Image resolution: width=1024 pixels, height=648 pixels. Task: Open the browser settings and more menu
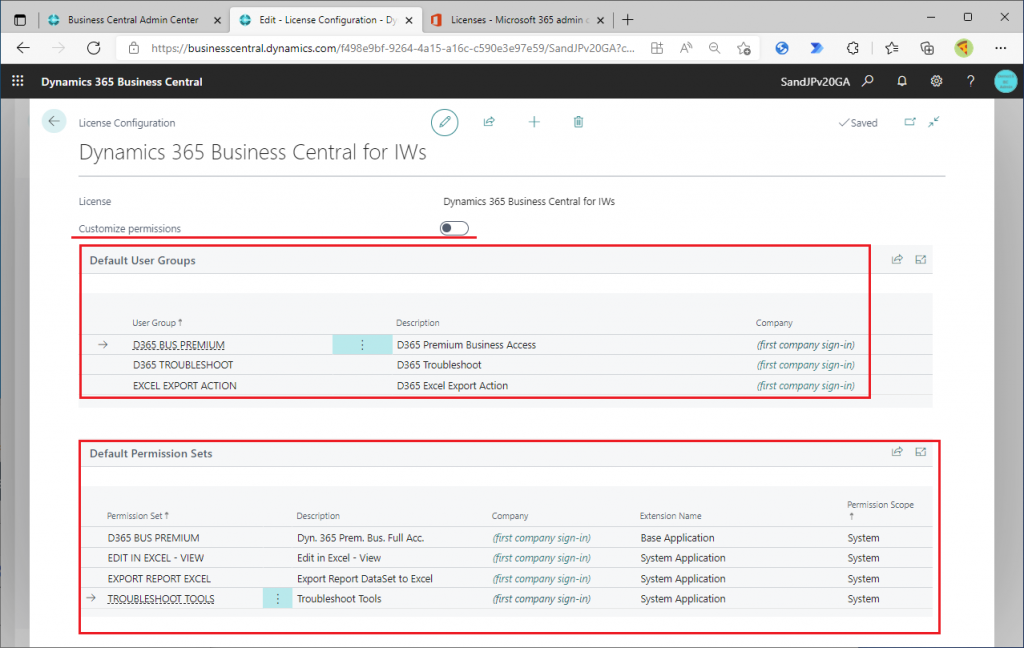1000,48
